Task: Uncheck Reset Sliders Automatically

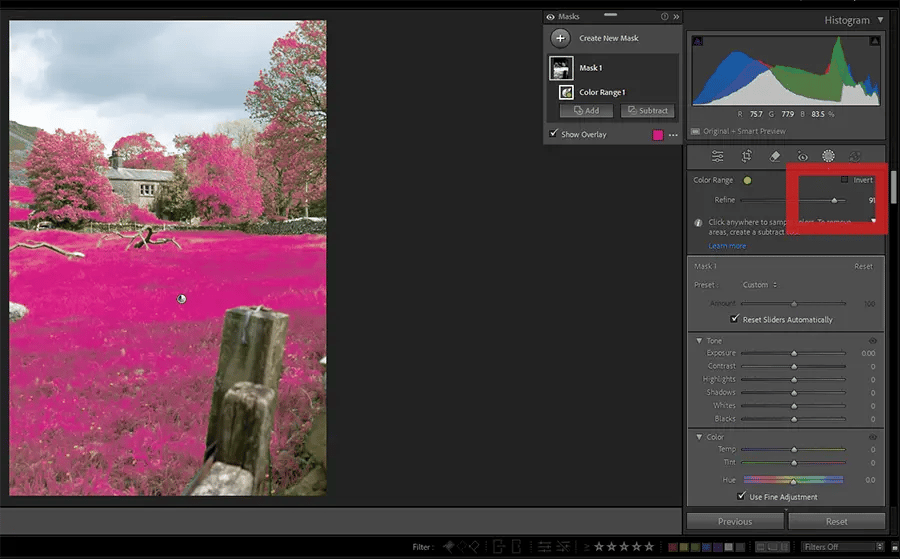Action: tap(735, 319)
